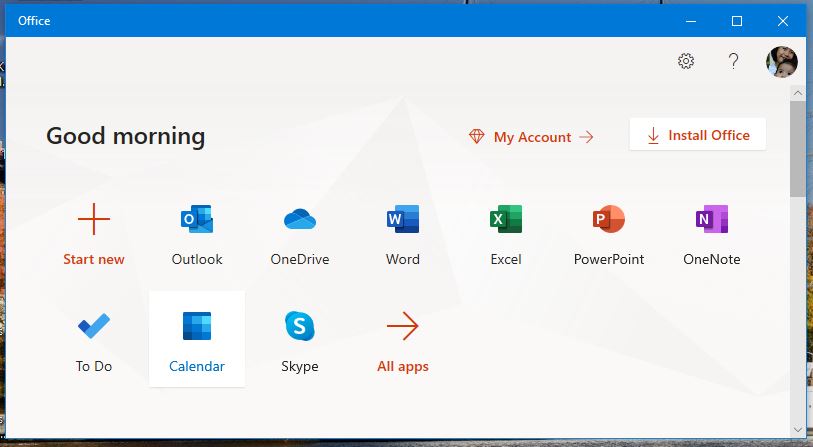Open the OneNote app
813x447 pixels.
click(711, 219)
